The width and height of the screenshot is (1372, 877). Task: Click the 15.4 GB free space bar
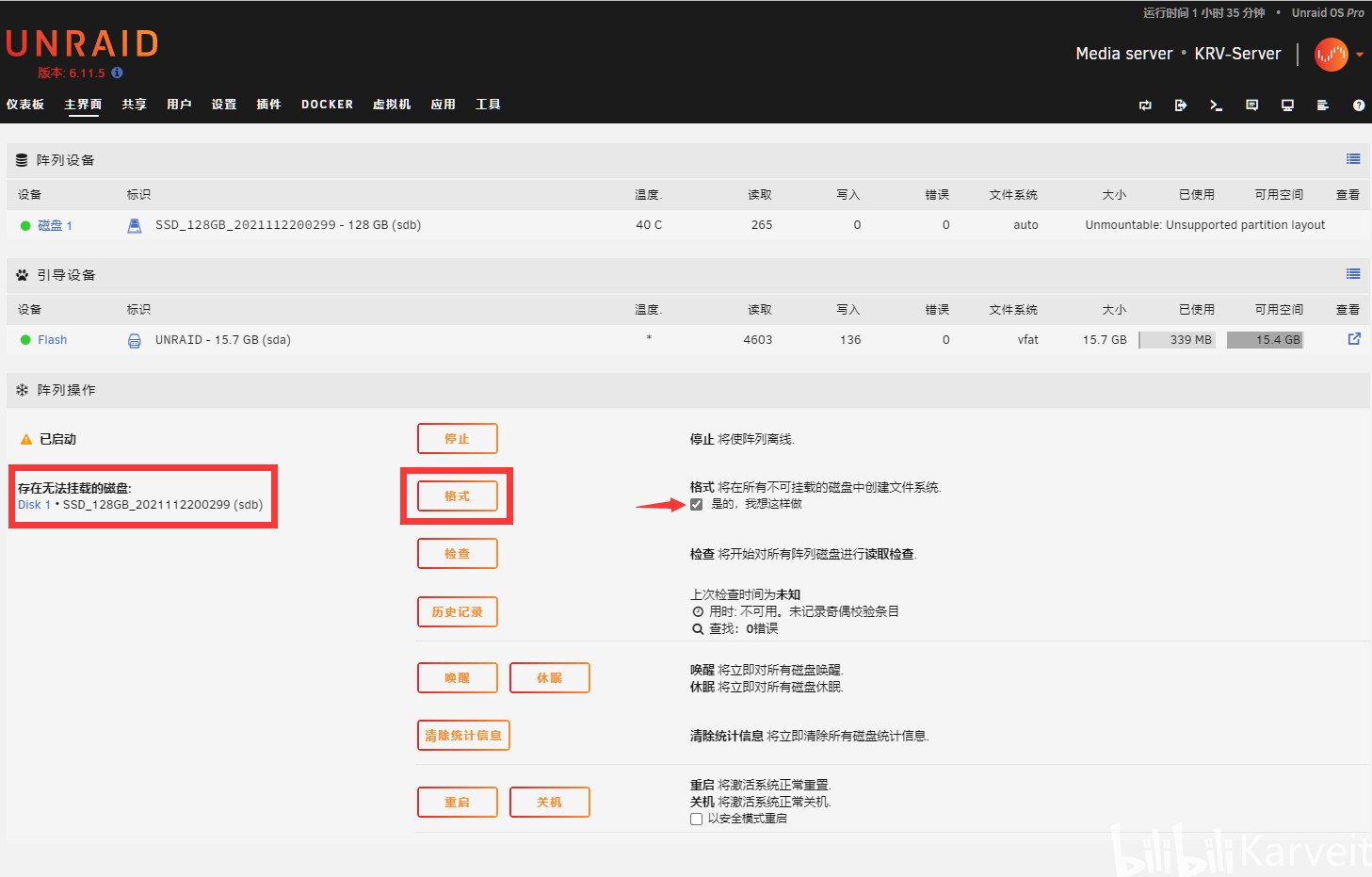point(1266,340)
